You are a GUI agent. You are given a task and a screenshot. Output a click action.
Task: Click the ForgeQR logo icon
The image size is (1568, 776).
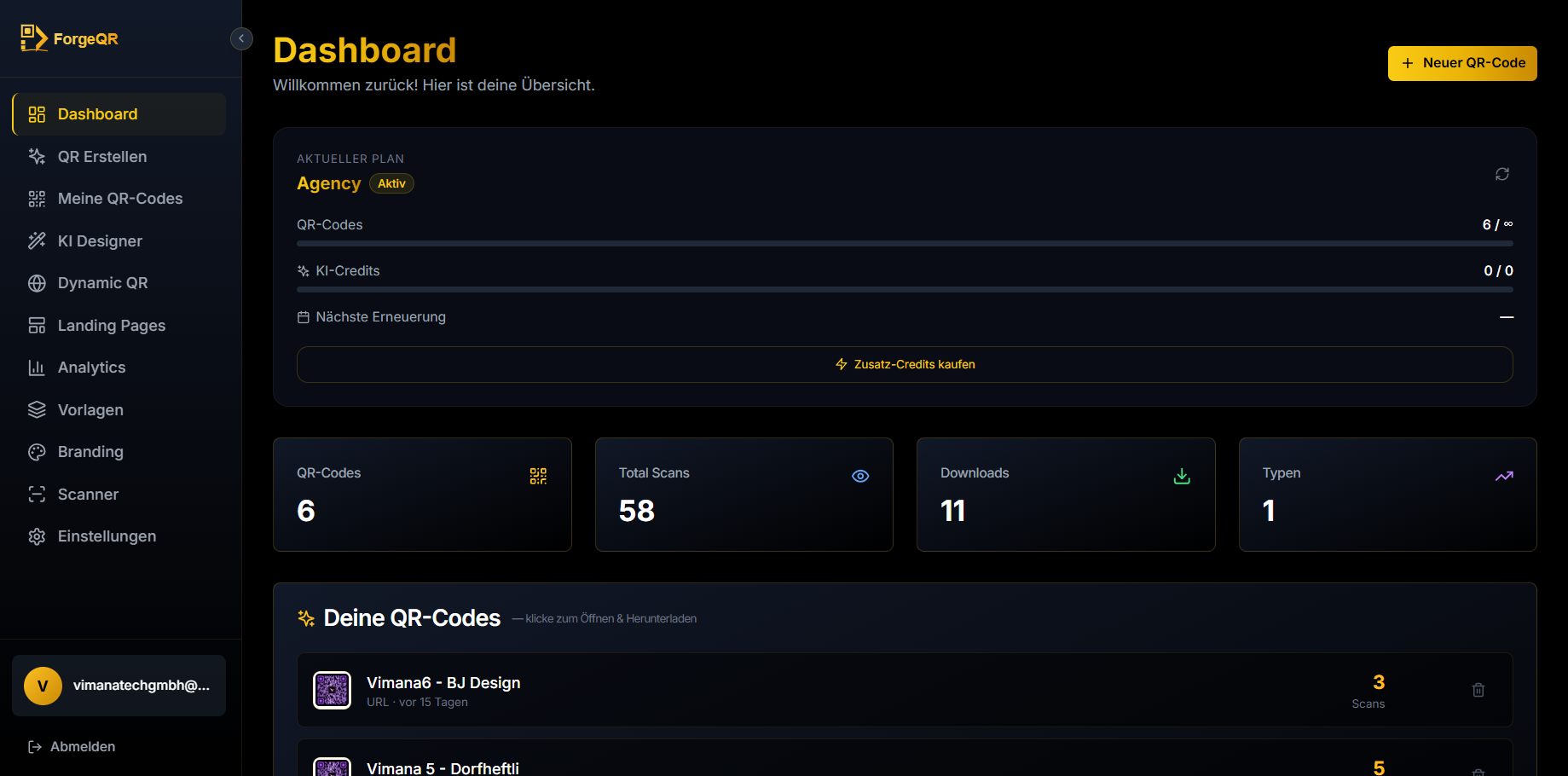pyautogui.click(x=34, y=38)
